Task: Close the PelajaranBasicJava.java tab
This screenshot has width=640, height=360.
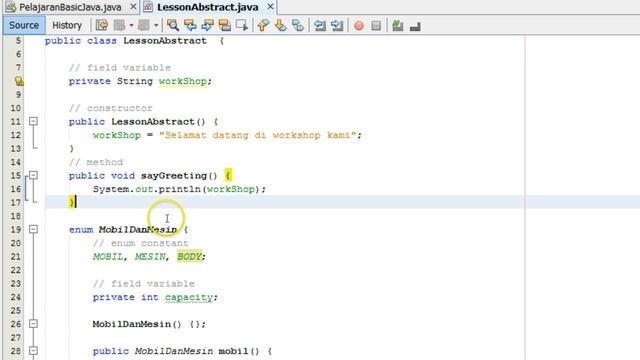Action: click(x=133, y=7)
